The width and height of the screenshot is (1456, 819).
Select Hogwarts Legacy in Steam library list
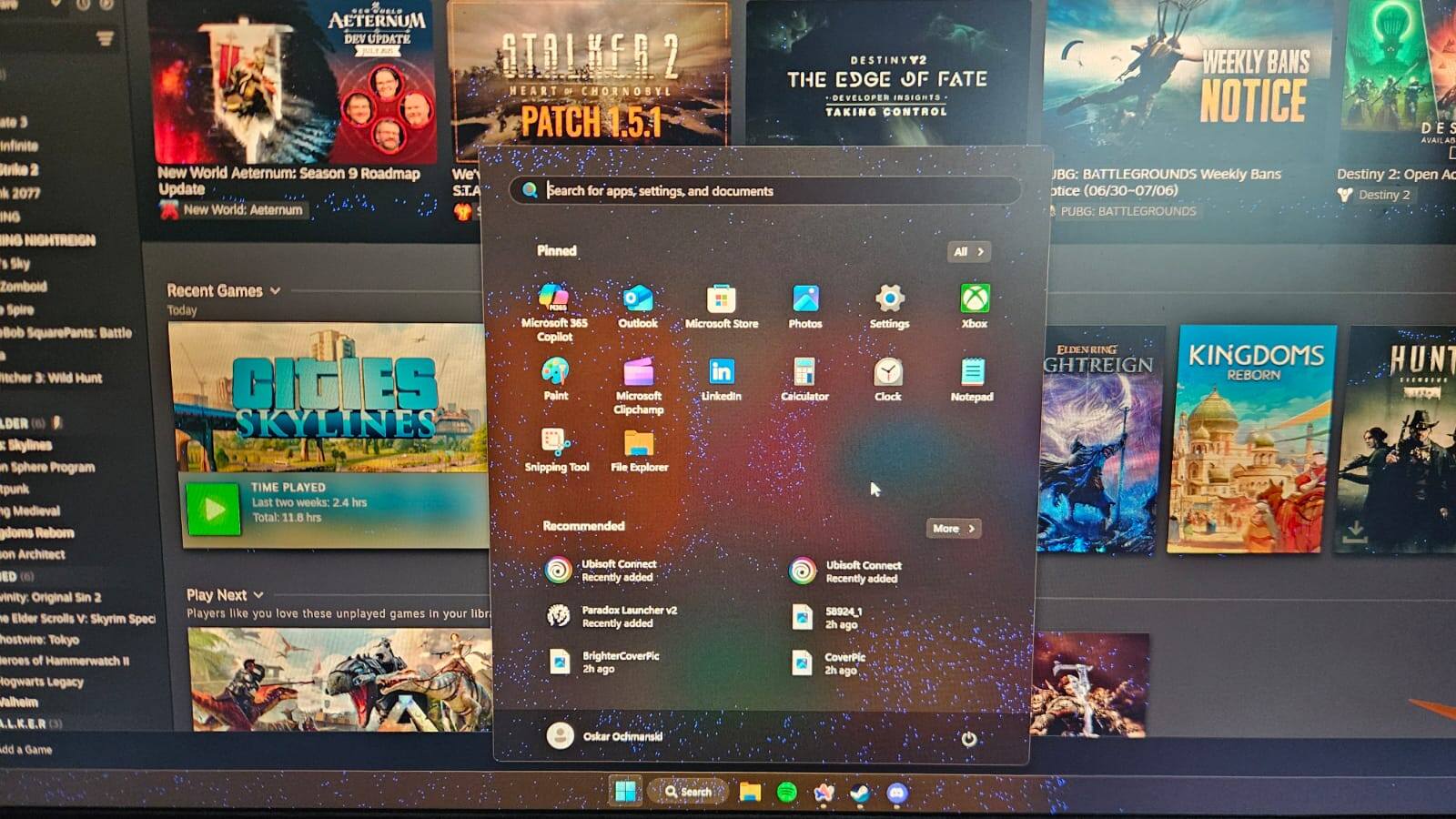pyautogui.click(x=42, y=682)
